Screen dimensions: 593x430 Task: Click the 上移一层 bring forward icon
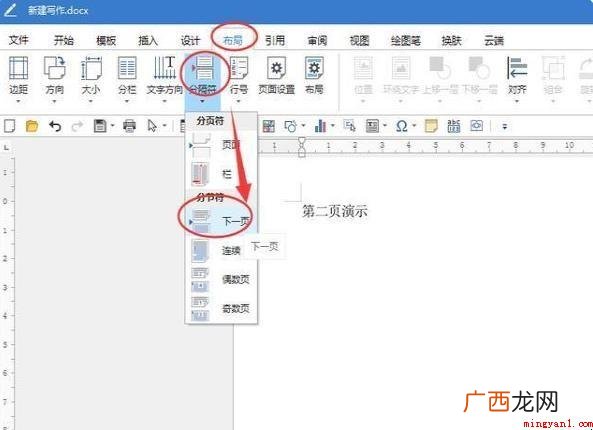439,69
